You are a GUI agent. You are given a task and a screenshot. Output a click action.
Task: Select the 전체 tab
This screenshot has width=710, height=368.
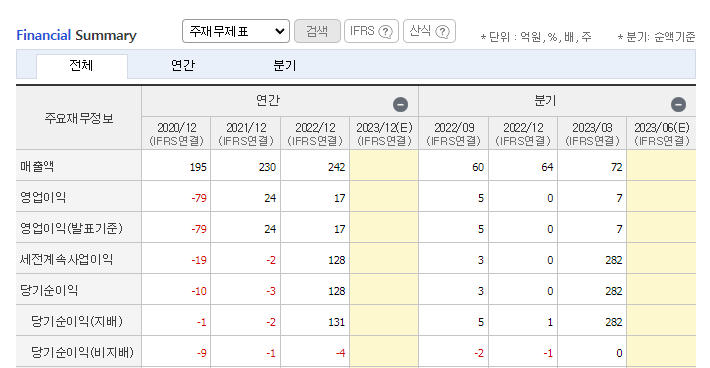pyautogui.click(x=82, y=66)
